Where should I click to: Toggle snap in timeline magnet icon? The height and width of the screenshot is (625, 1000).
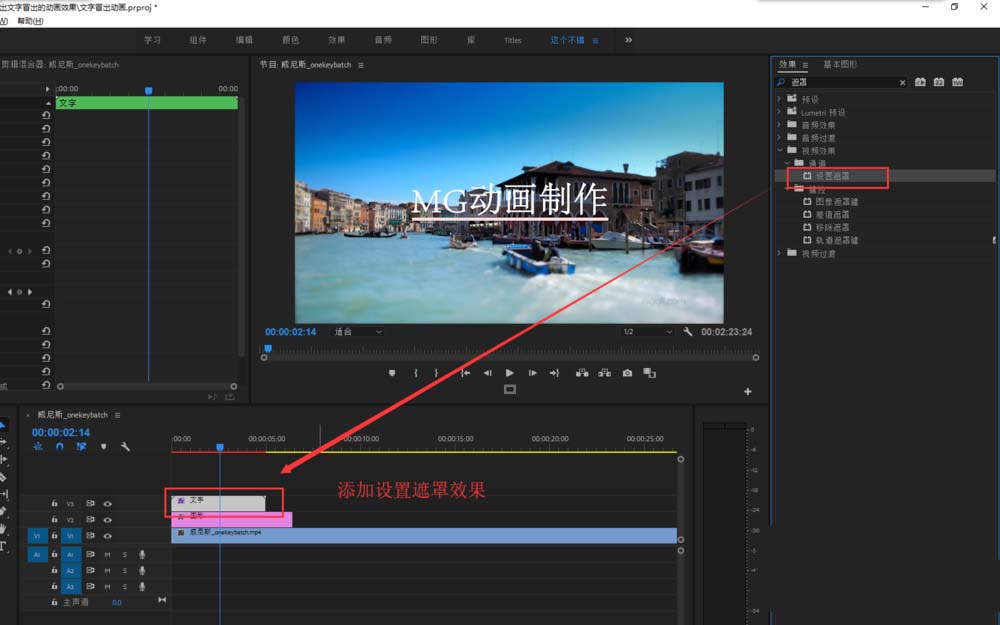[x=59, y=446]
